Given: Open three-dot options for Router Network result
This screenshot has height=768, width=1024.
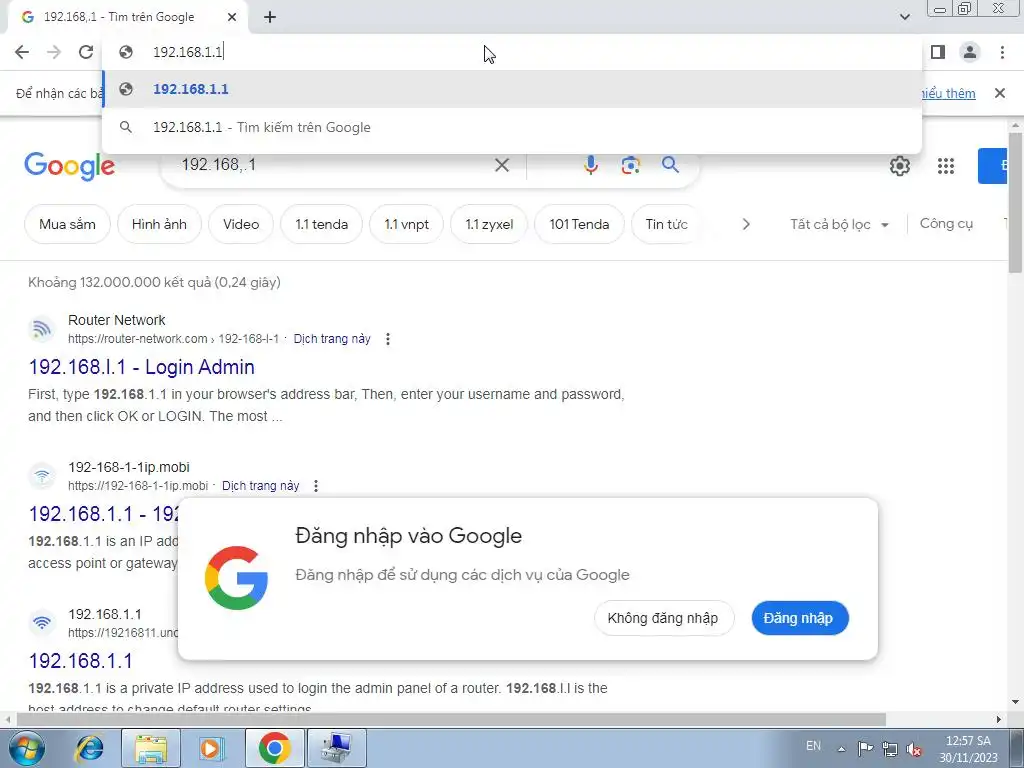Looking at the screenshot, I should pos(388,339).
